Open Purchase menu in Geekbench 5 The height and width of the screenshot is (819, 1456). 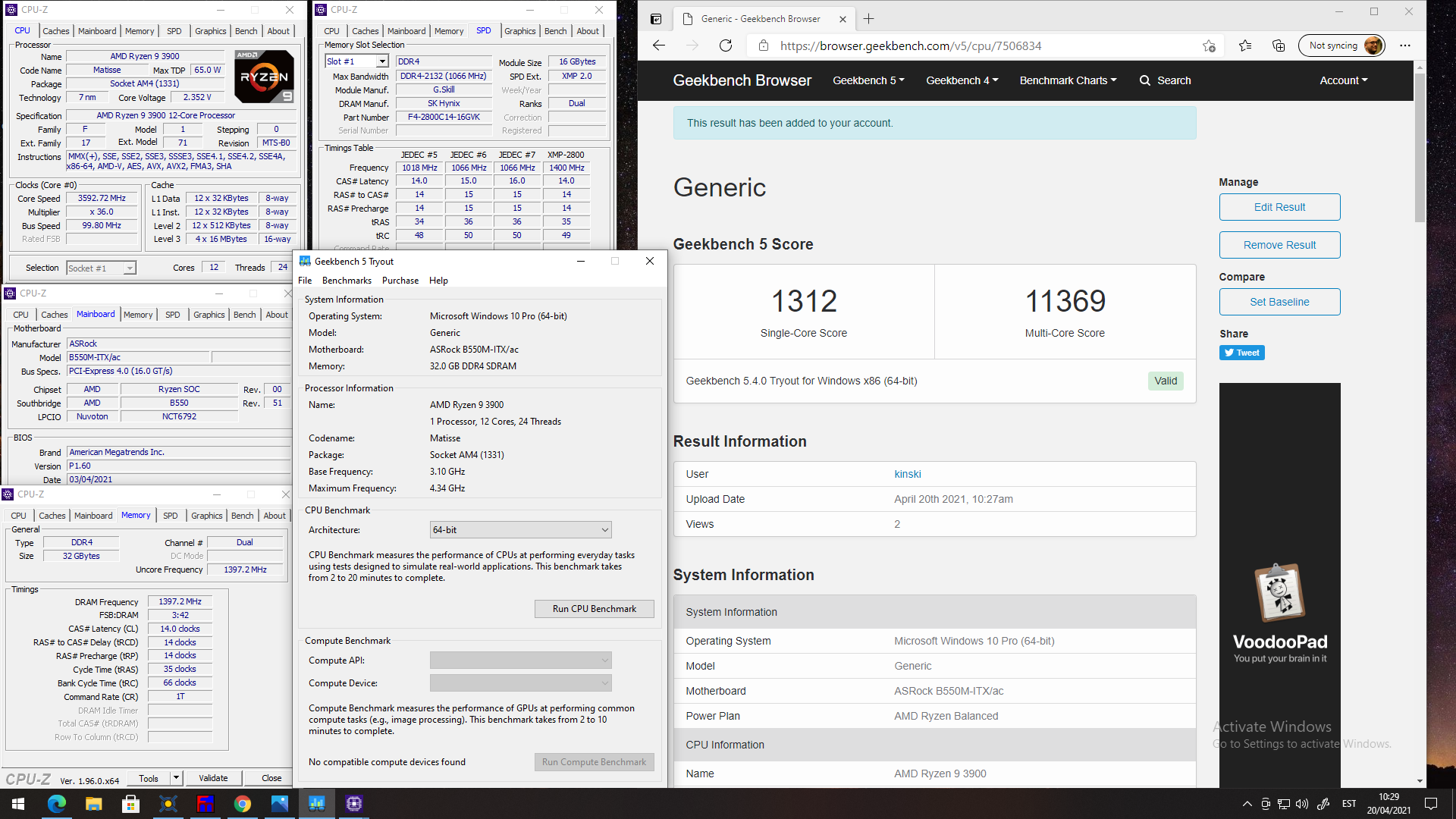point(400,281)
